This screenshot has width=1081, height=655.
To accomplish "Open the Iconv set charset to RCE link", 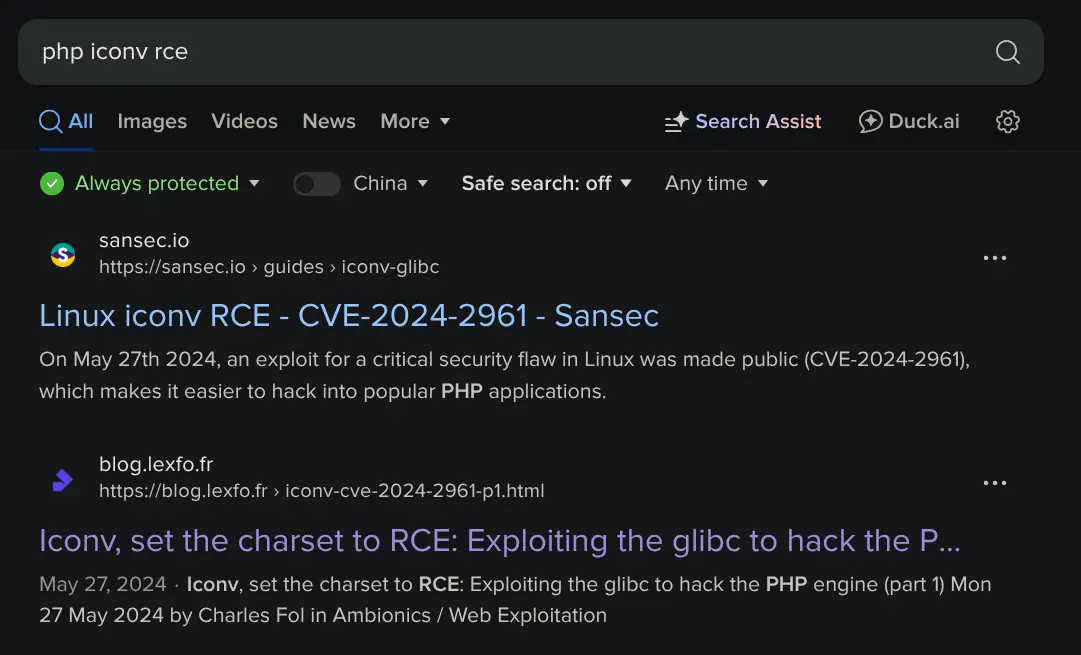I will [x=499, y=541].
